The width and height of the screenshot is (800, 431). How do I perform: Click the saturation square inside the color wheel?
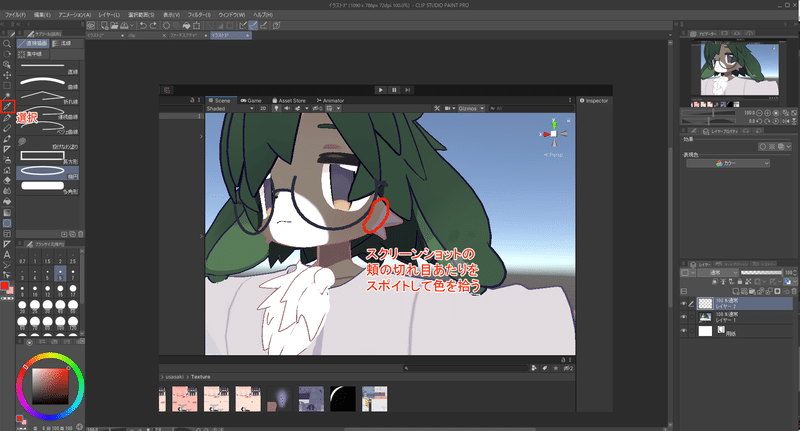(x=50, y=385)
